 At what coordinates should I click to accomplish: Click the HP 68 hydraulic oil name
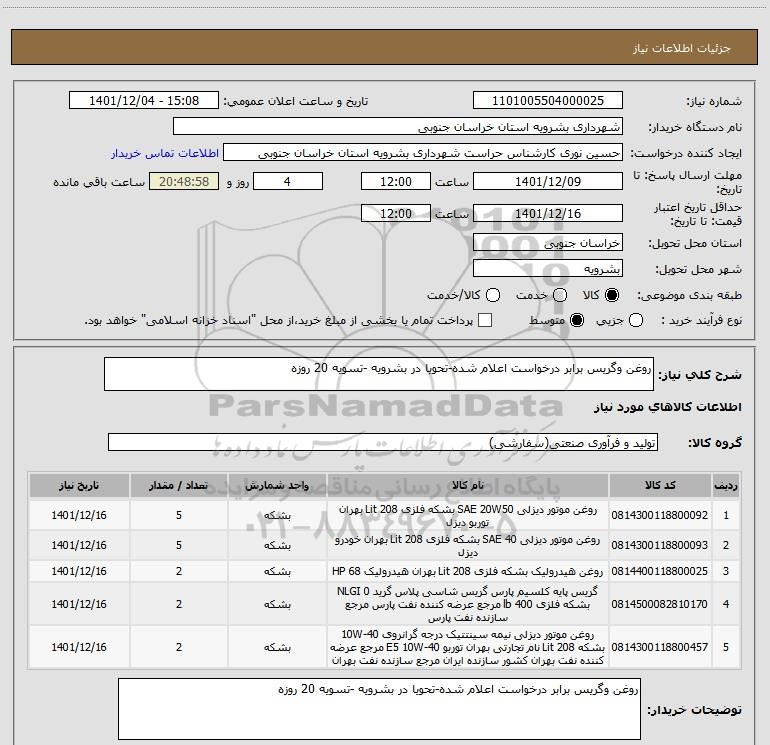[x=468, y=571]
